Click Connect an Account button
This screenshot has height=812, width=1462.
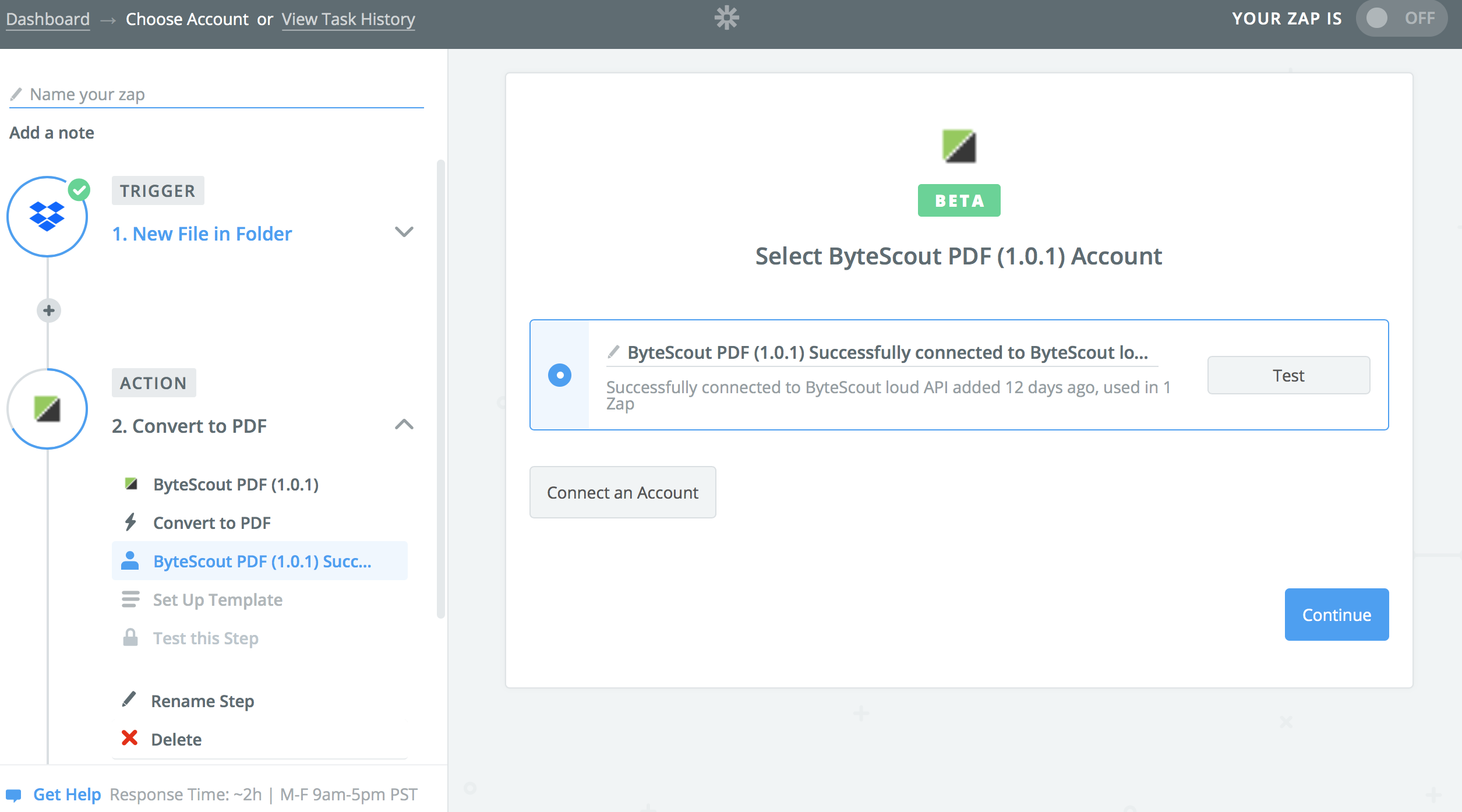[623, 491]
